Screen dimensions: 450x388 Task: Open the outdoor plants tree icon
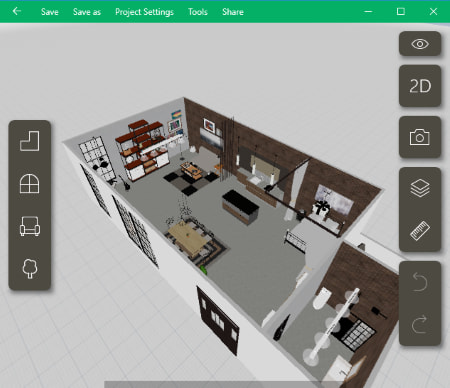[x=30, y=268]
